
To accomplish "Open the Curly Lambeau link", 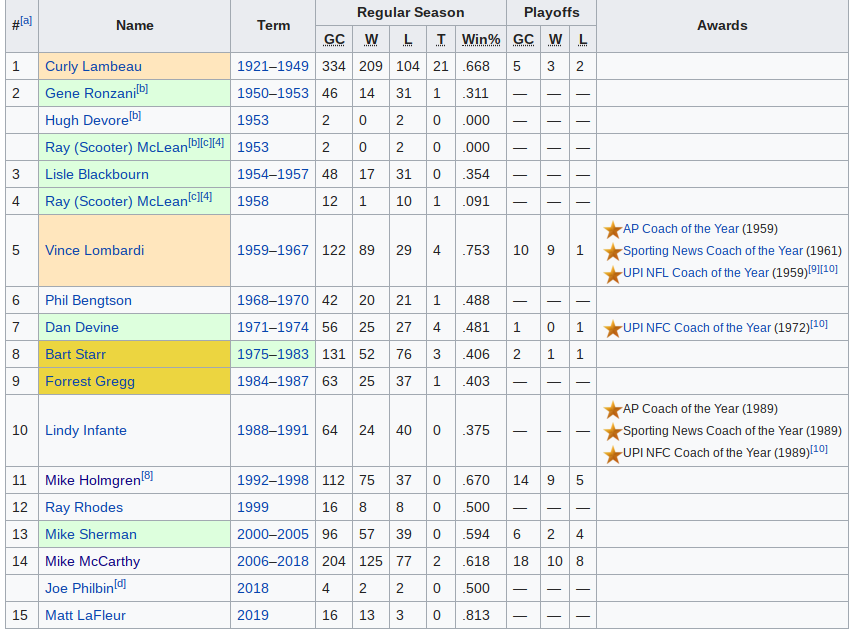I will pyautogui.click(x=93, y=66).
